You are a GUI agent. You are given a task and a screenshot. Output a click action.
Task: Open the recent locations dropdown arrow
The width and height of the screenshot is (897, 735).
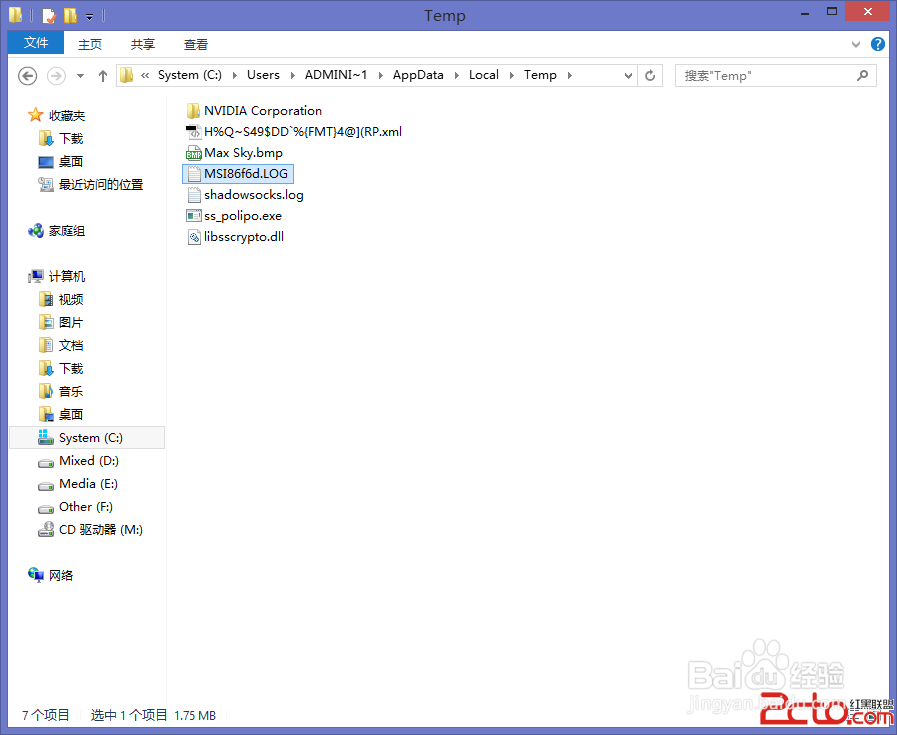point(80,76)
